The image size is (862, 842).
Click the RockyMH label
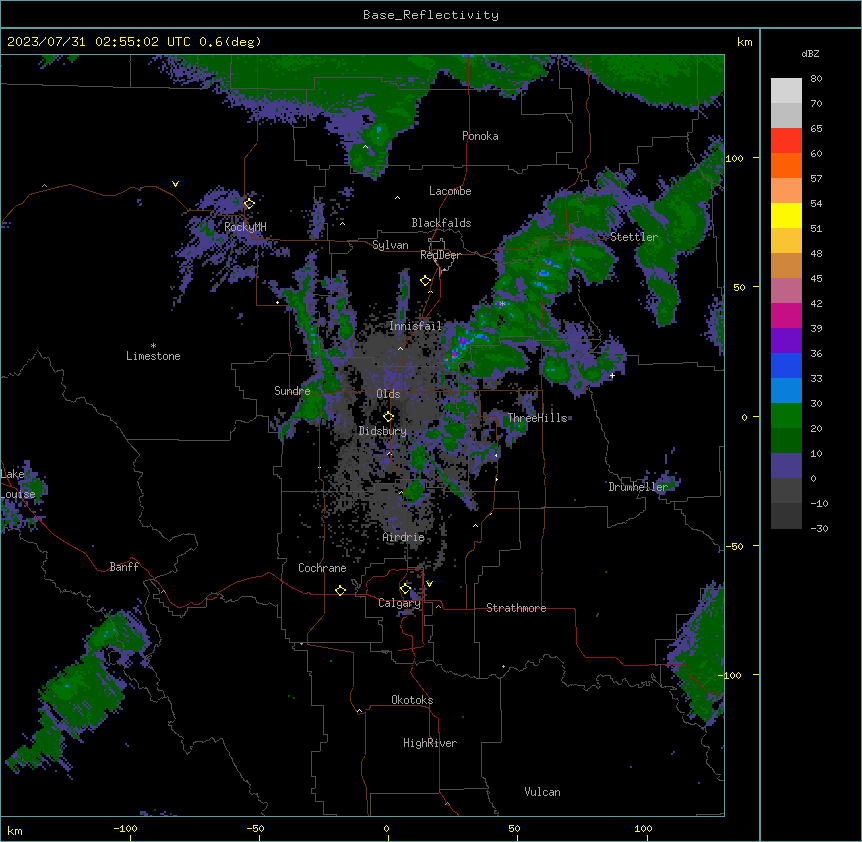[x=245, y=227]
